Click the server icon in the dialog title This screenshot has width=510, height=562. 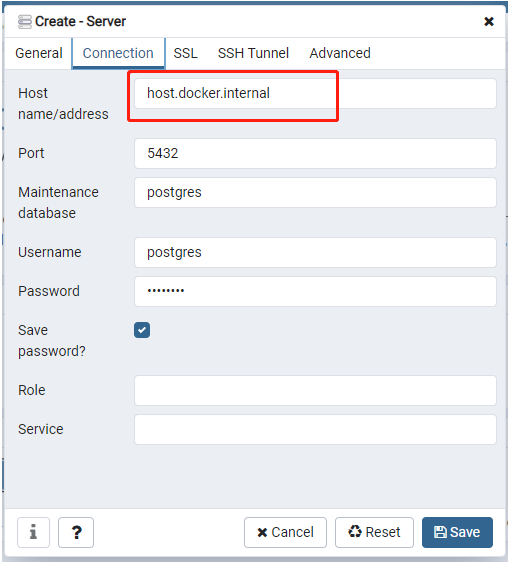tap(25, 22)
